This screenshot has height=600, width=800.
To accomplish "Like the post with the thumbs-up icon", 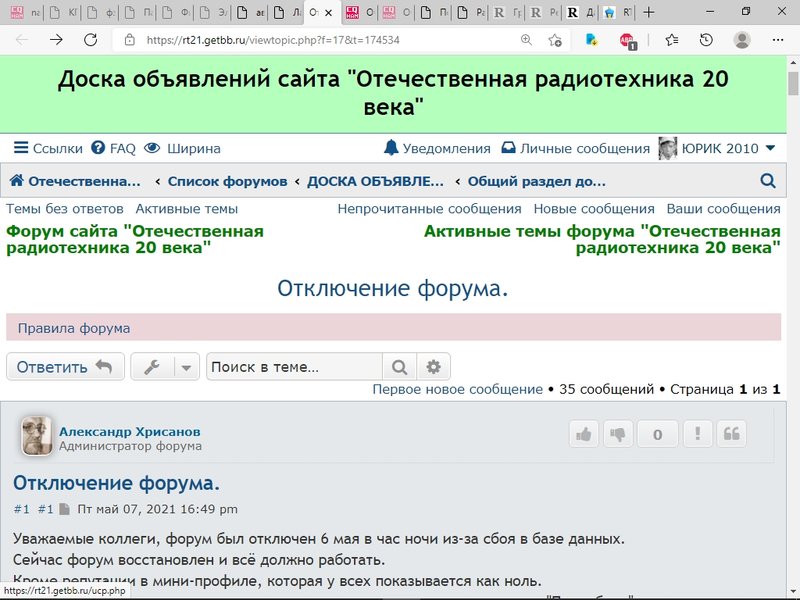I will [584, 434].
